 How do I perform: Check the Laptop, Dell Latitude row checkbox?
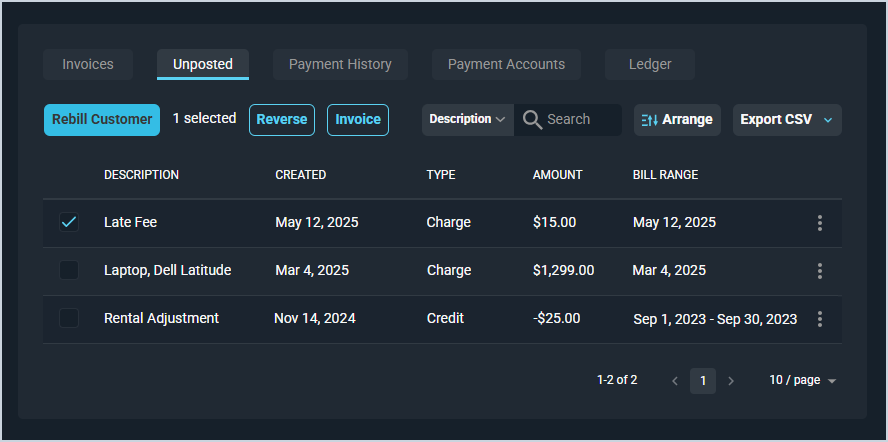69,271
